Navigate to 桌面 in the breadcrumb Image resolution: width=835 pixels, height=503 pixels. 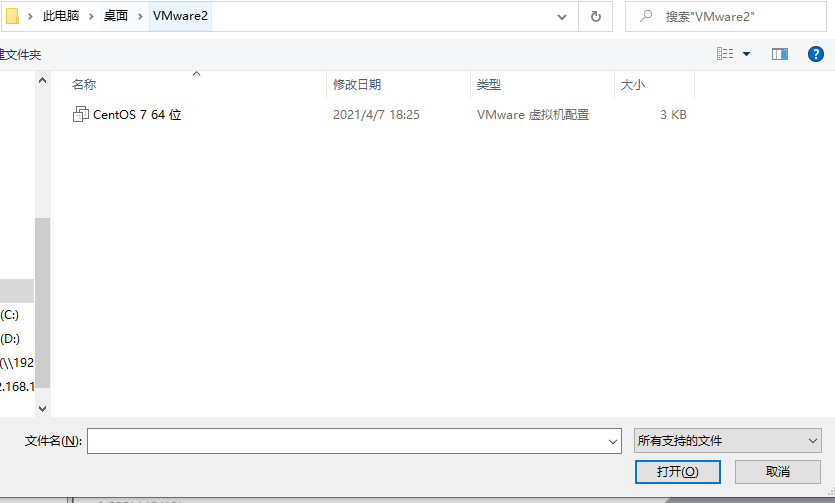click(x=116, y=16)
